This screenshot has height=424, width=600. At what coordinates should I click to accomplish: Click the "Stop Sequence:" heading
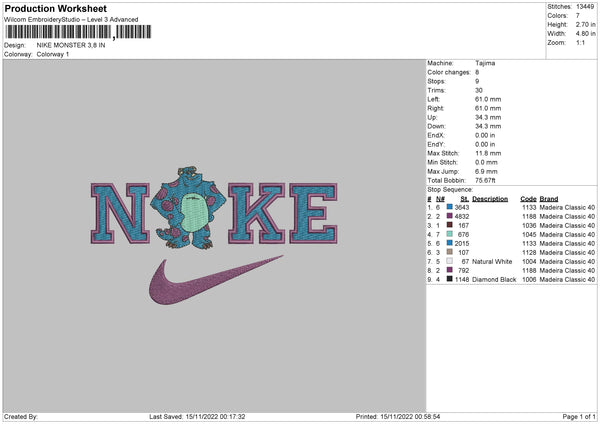tap(450, 190)
